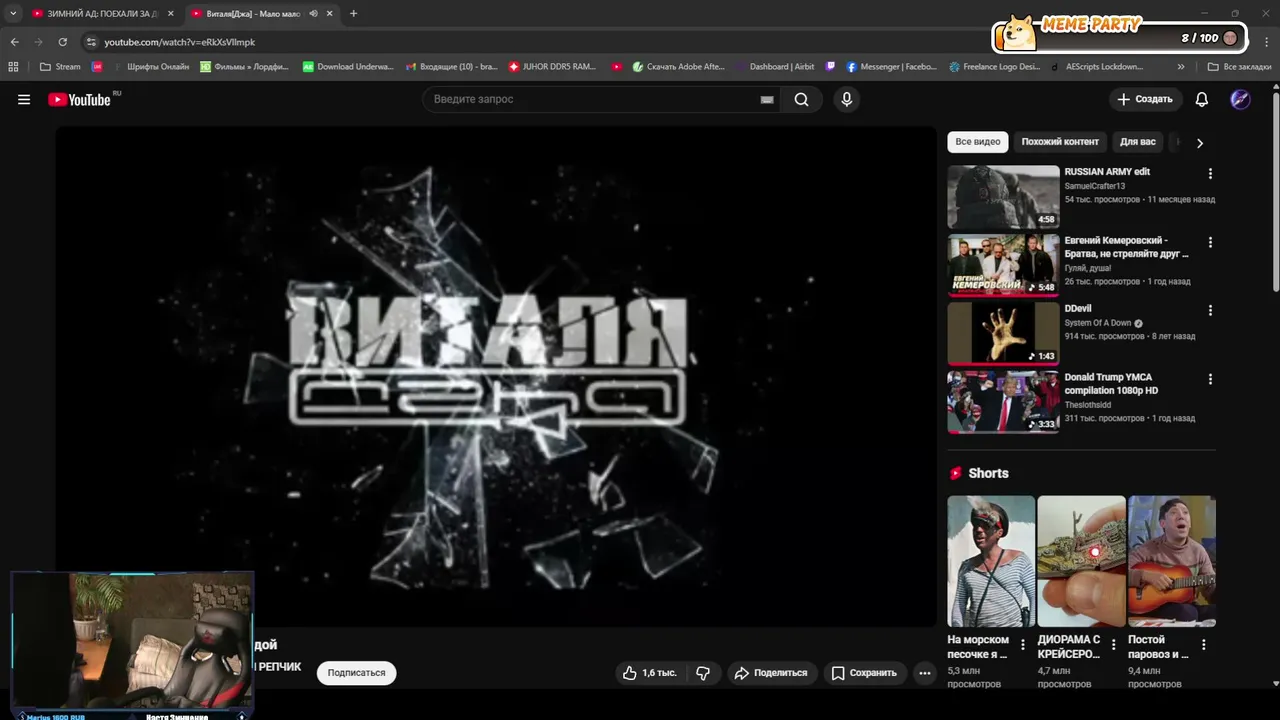Open options for ДИОРАМА С КРЕЙСЕРО short
The image size is (1280, 720).
1112,645
